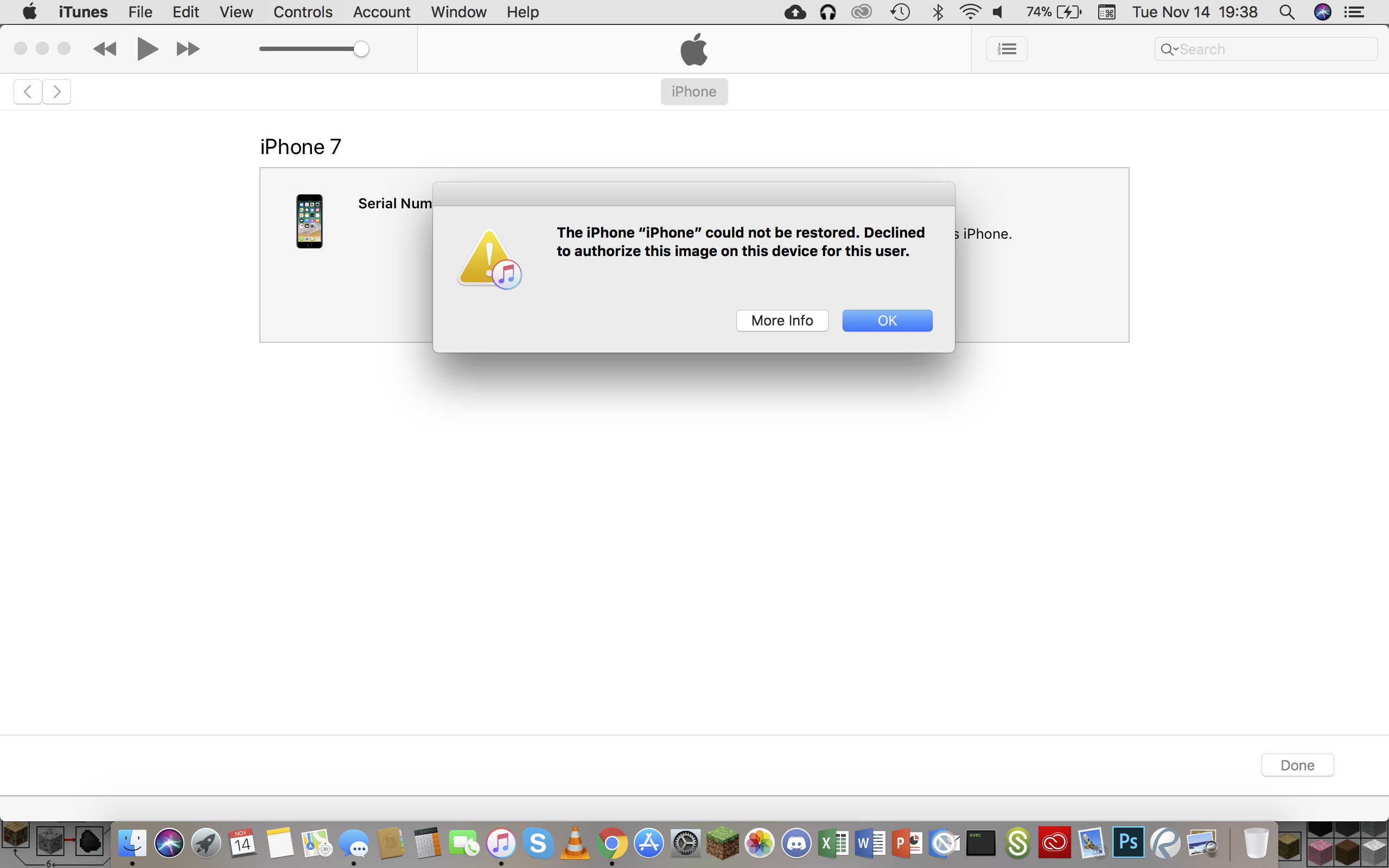This screenshot has height=868, width=1389.
Task: Select the iPhone tab
Action: (x=694, y=92)
